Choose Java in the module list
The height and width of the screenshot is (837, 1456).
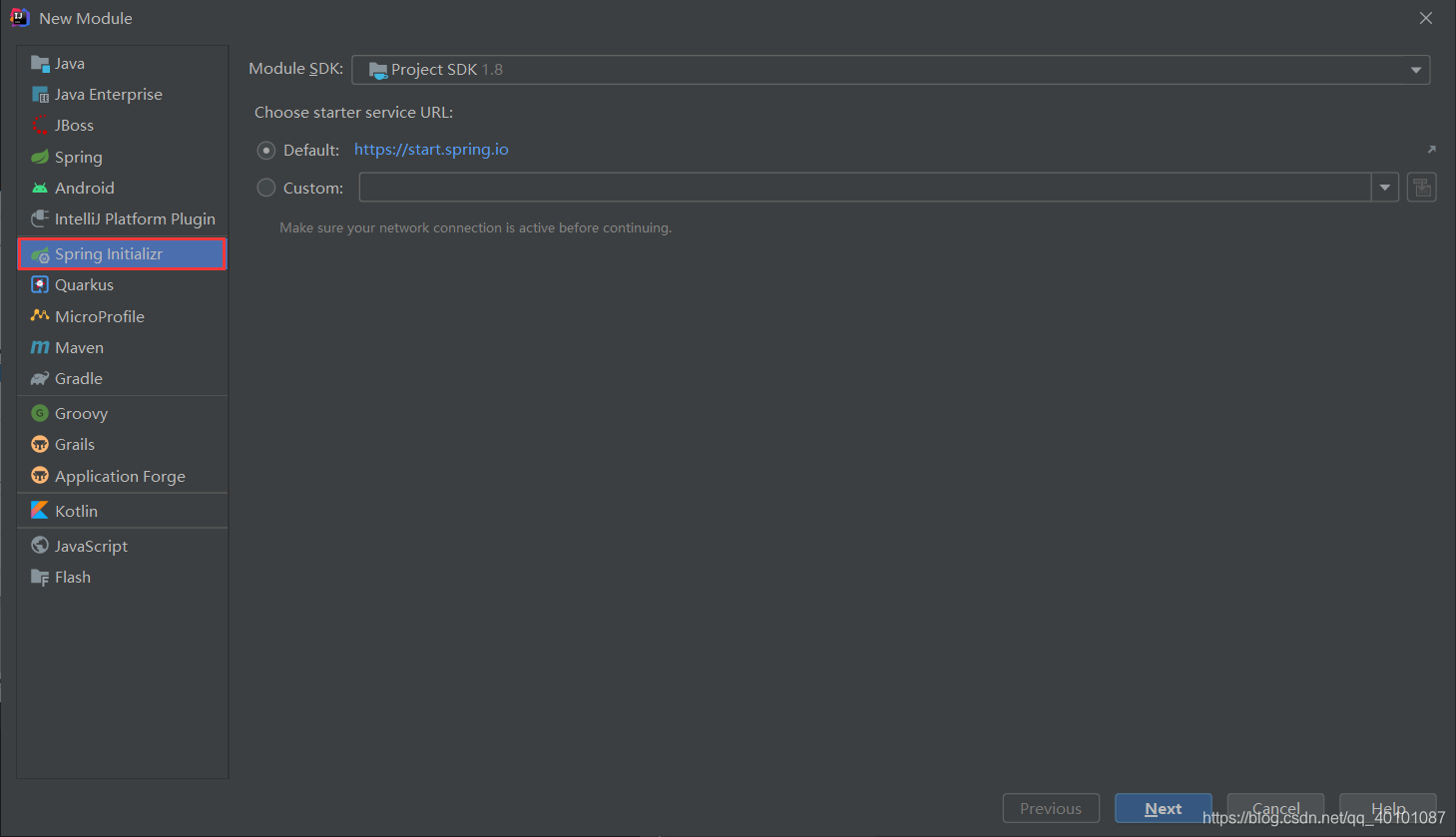pos(123,64)
